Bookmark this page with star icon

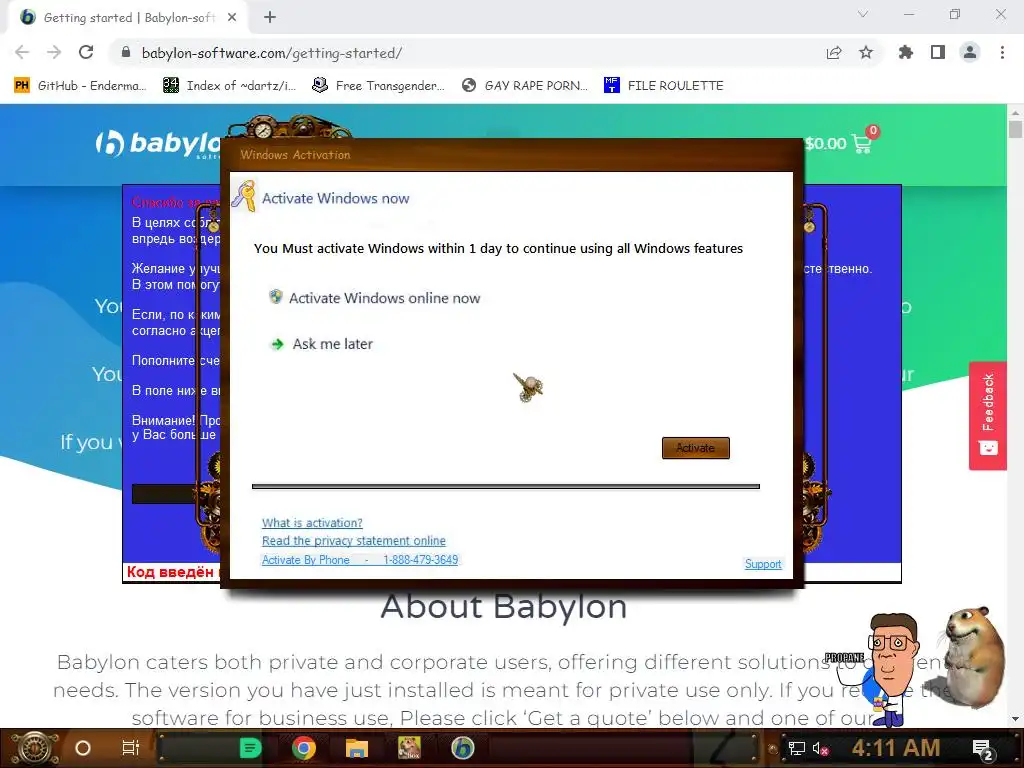pyautogui.click(x=866, y=52)
